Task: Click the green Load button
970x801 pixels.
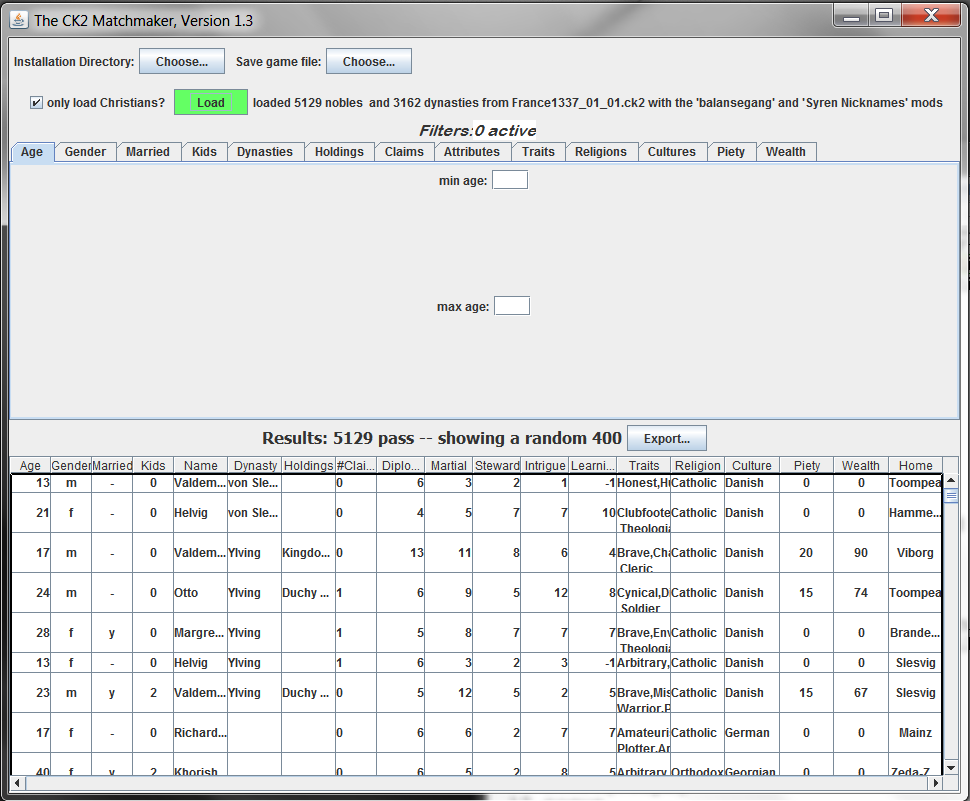Action: 210,103
